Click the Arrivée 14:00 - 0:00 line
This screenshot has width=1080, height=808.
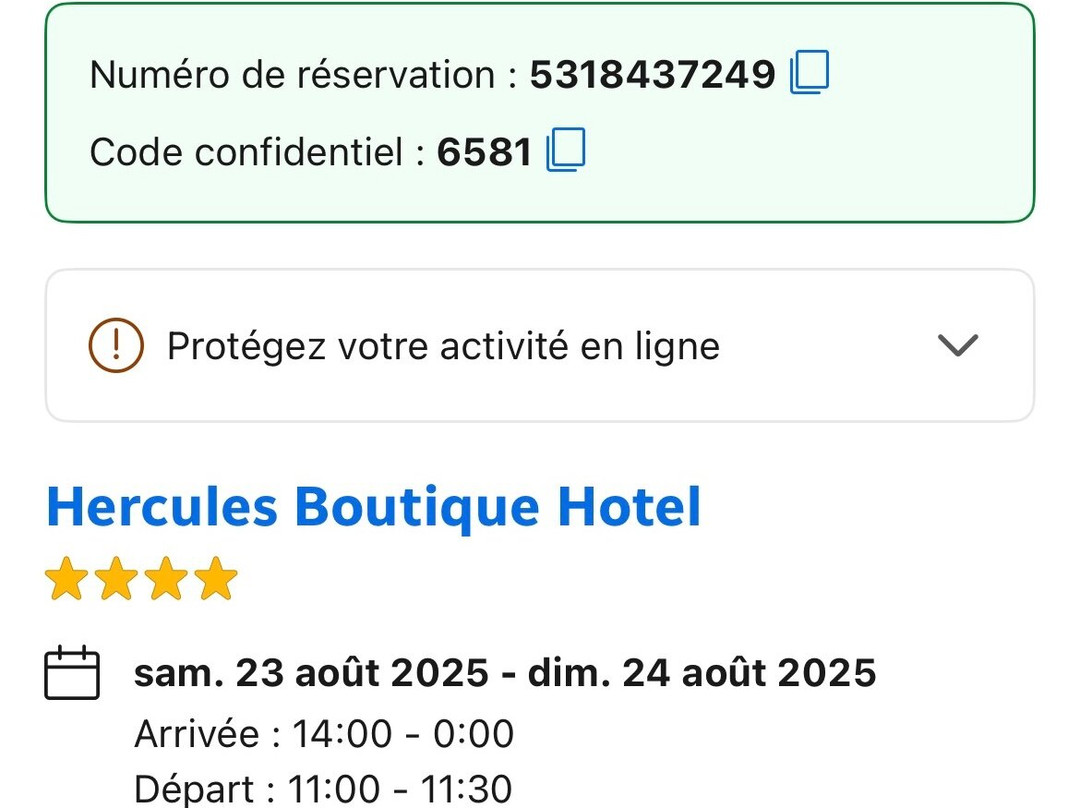[324, 734]
